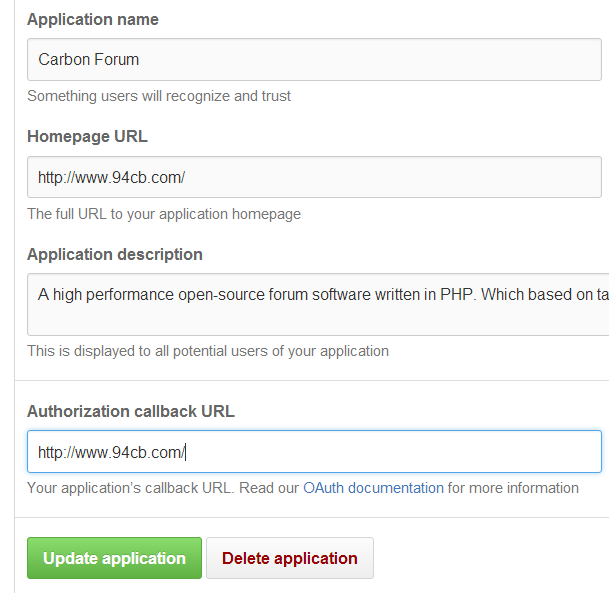Click the 'Homepage URL' label

pyautogui.click(x=87, y=137)
